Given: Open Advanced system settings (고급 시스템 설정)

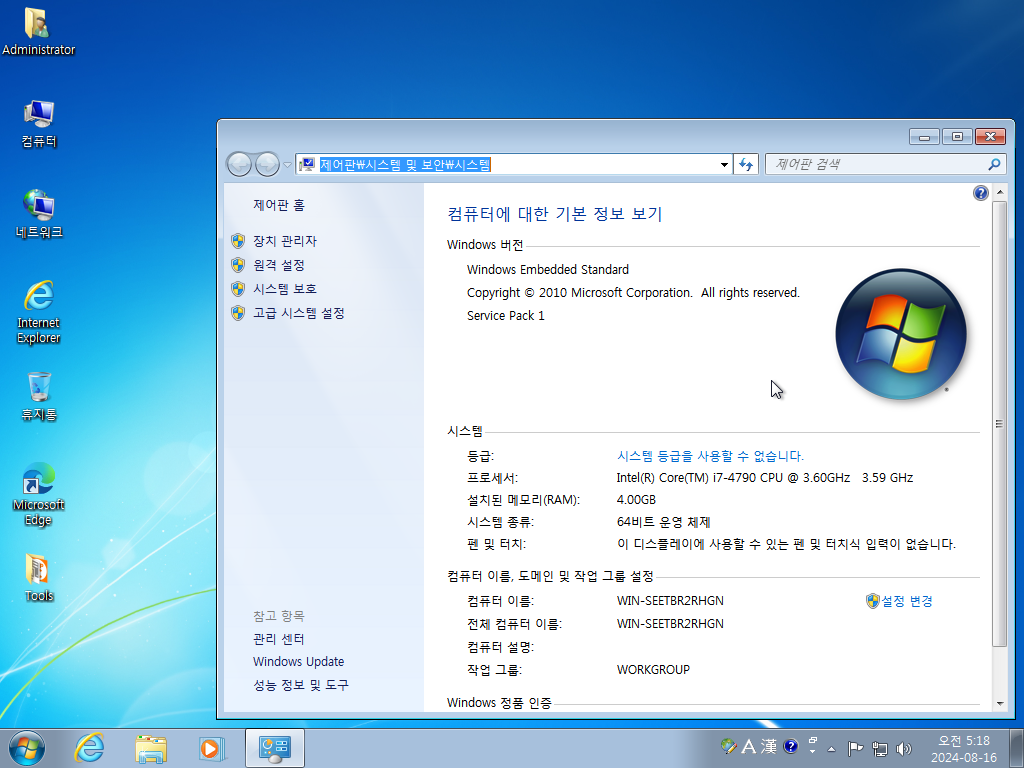Looking at the screenshot, I should [298, 313].
